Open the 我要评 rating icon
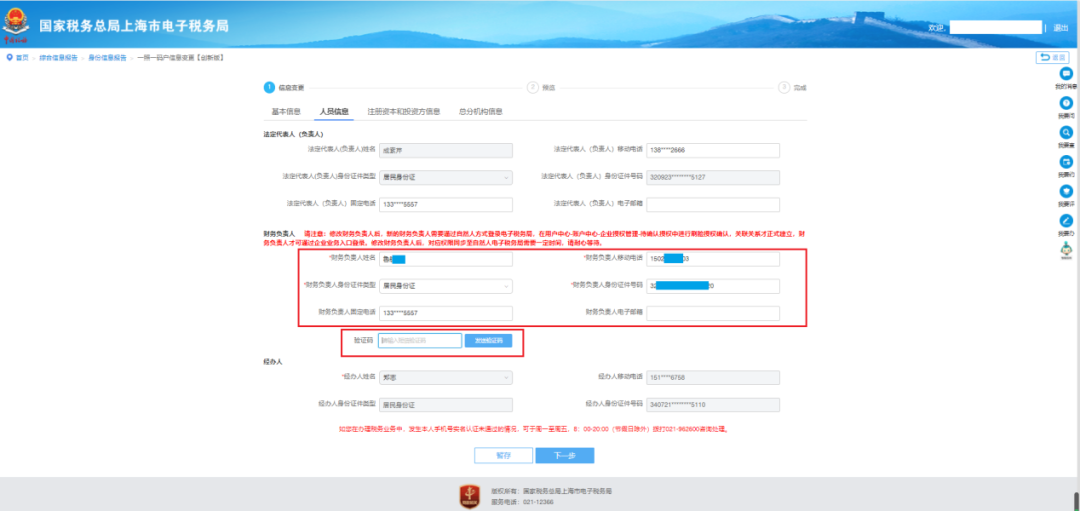 click(1066, 192)
